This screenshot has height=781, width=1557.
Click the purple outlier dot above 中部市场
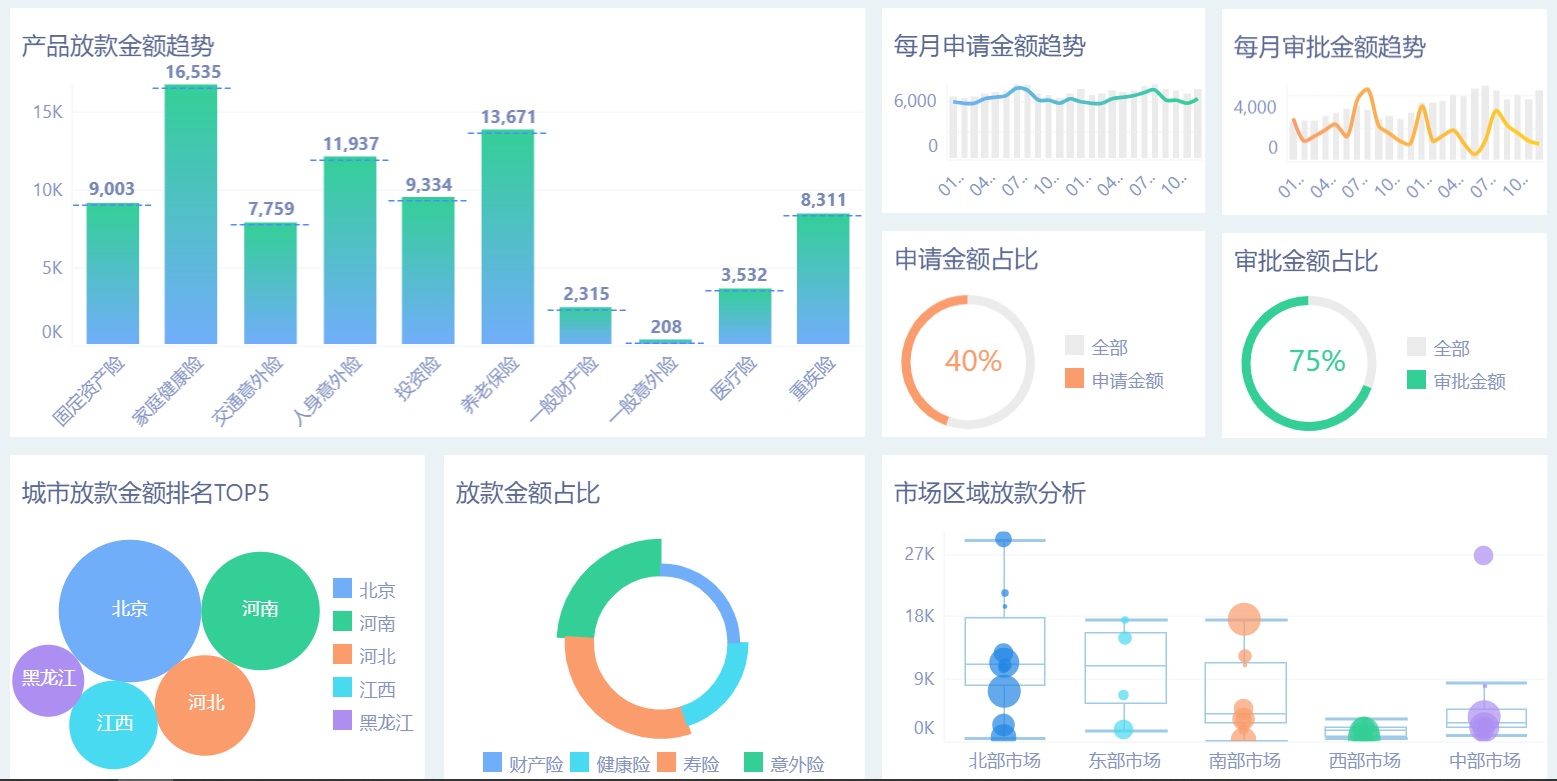pos(1483,556)
